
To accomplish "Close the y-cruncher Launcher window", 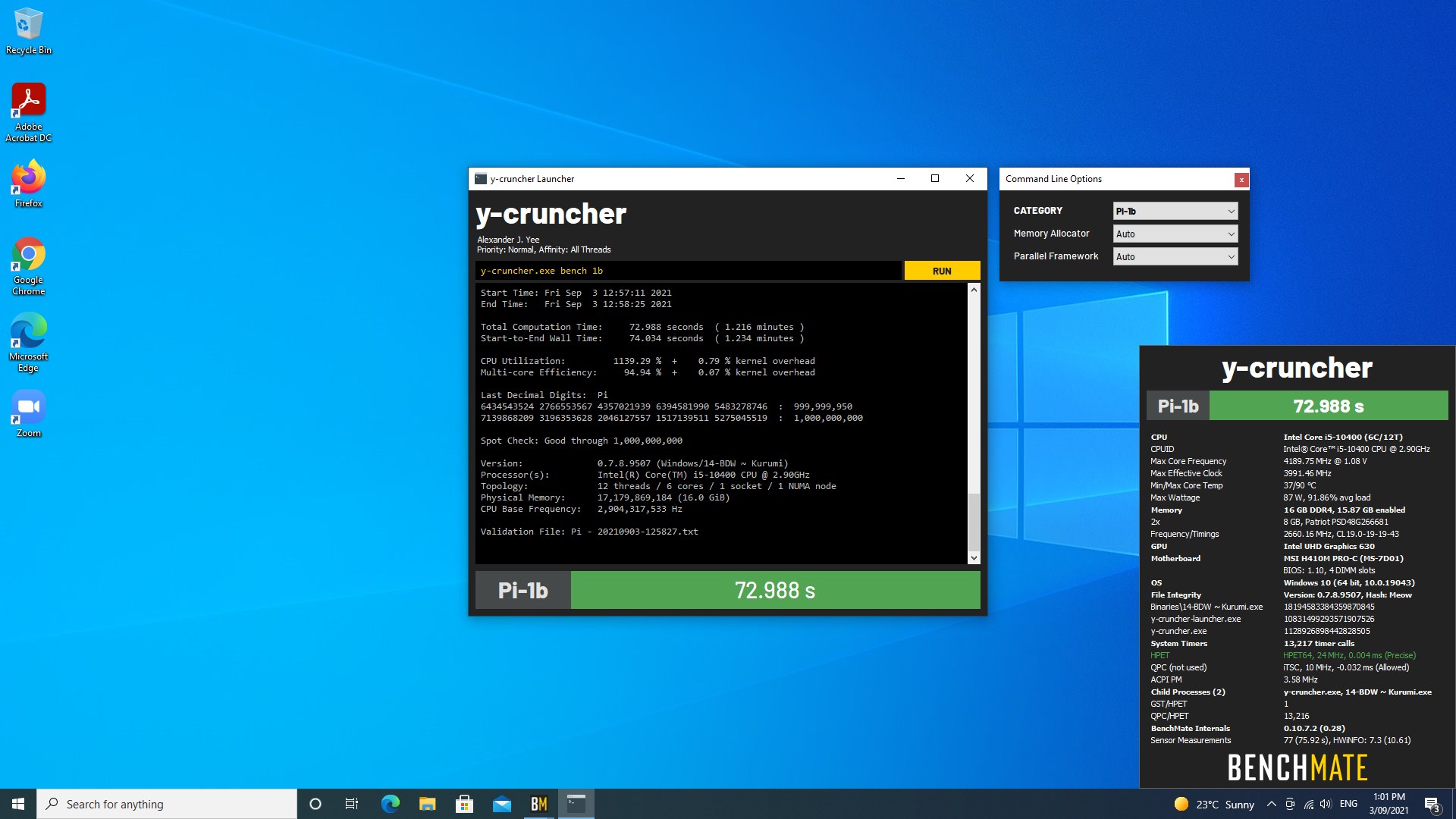I will pos(970,179).
